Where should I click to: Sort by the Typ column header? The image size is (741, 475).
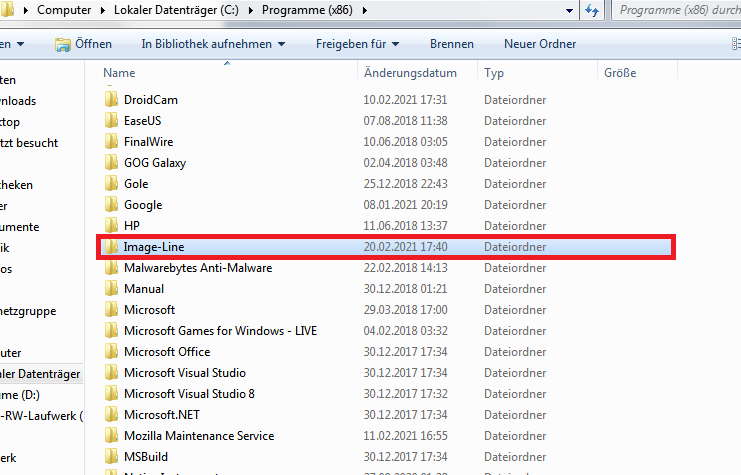pos(494,73)
